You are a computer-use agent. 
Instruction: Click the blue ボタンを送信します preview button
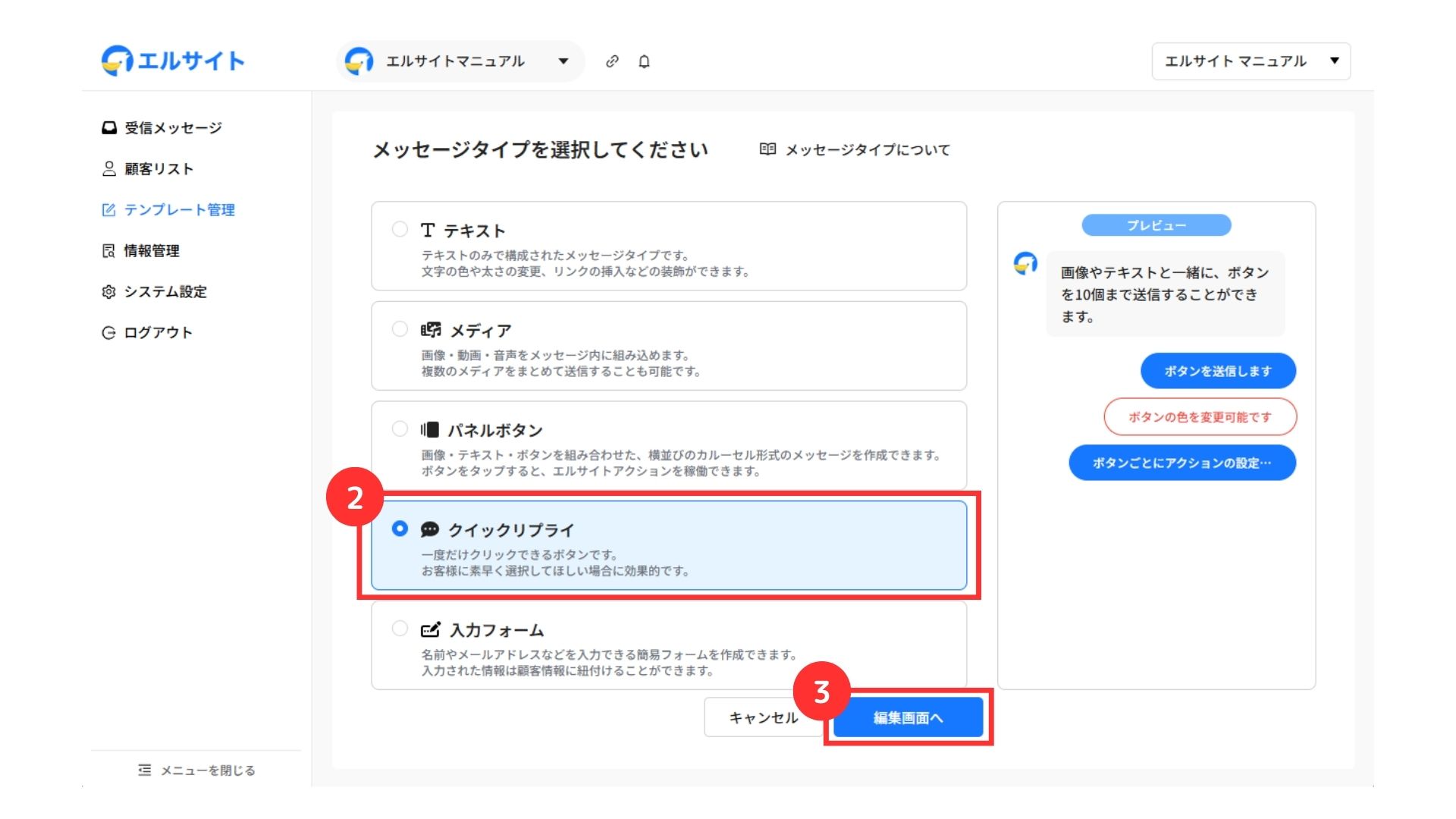click(1218, 371)
